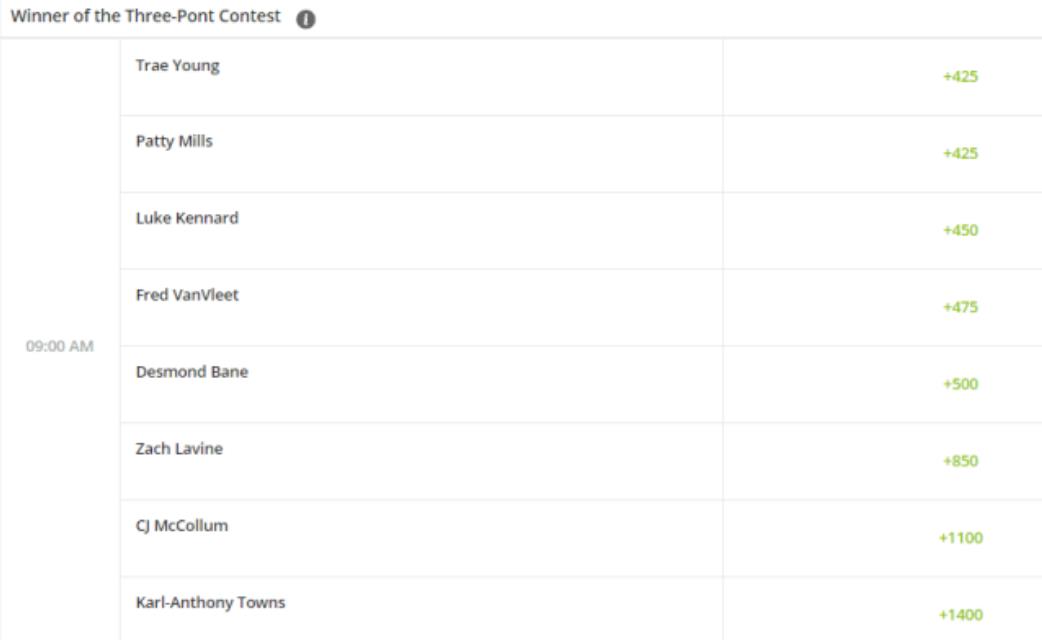The height and width of the screenshot is (640, 1042).
Task: Click empty area in Zach Lavine row
Action: (x=465, y=461)
